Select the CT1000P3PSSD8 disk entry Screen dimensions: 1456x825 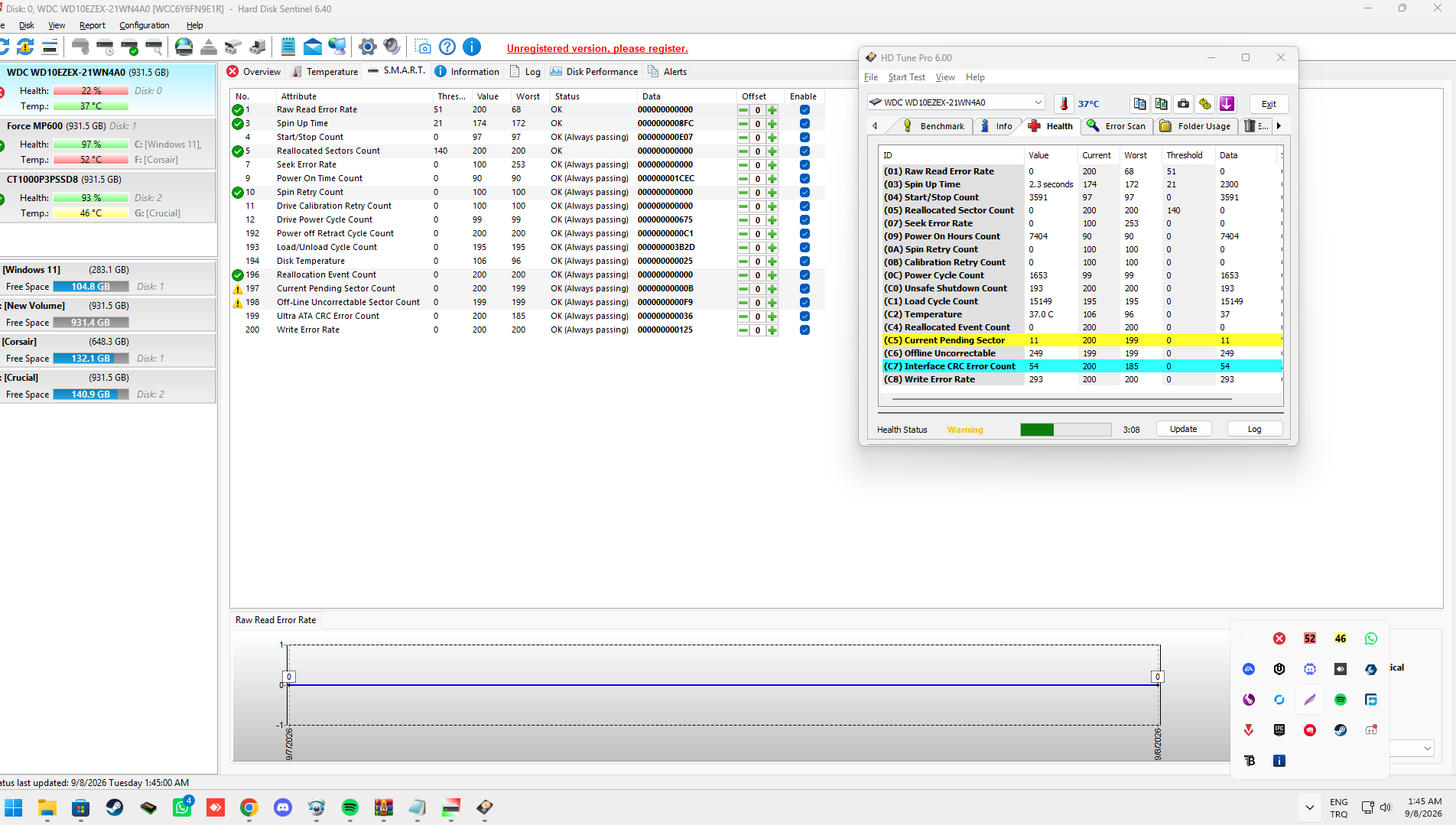point(108,197)
